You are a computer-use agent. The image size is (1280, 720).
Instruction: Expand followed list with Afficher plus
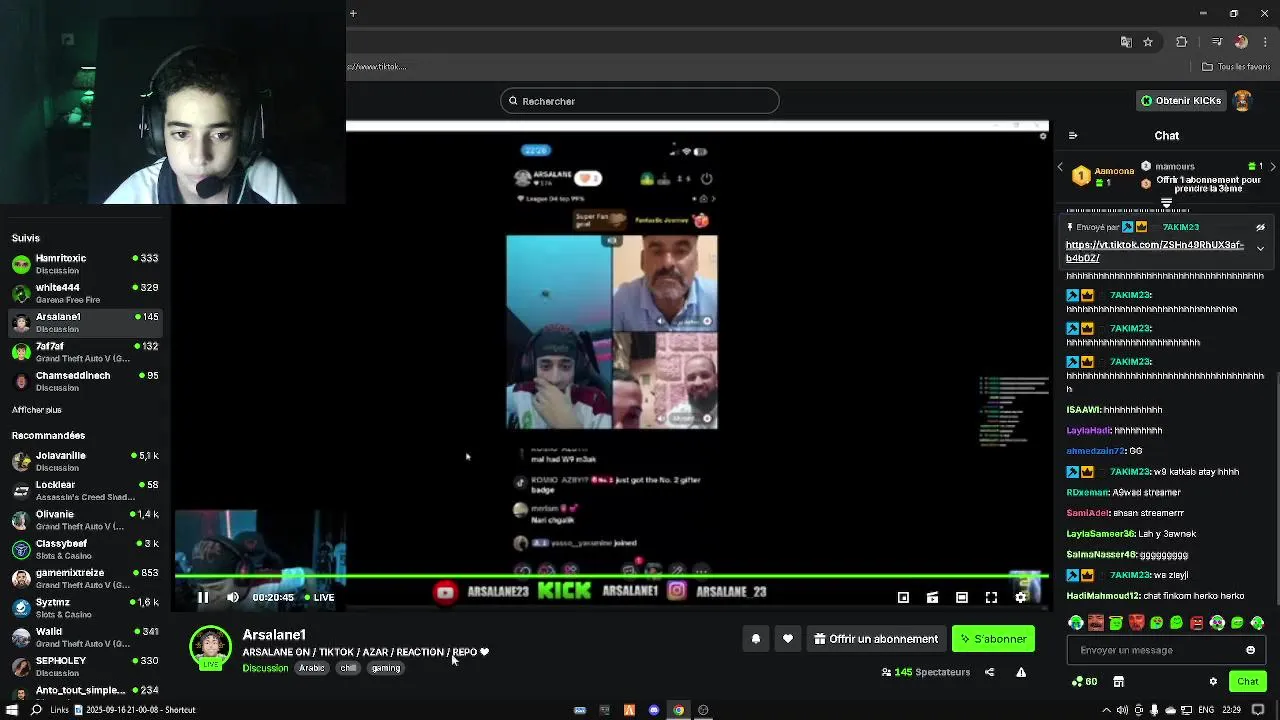[x=37, y=410]
